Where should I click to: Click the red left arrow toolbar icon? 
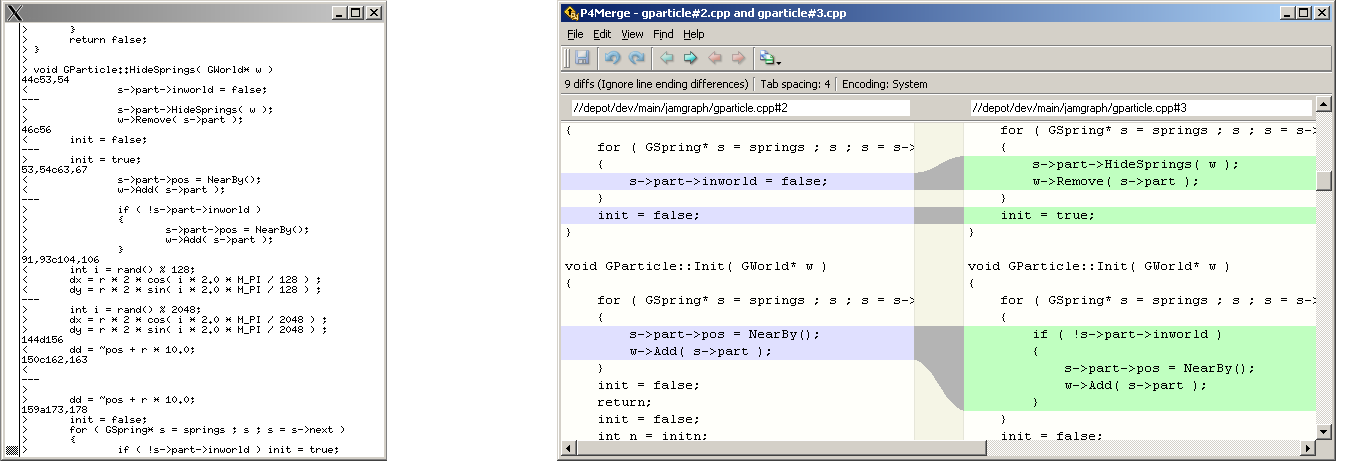(x=715, y=58)
